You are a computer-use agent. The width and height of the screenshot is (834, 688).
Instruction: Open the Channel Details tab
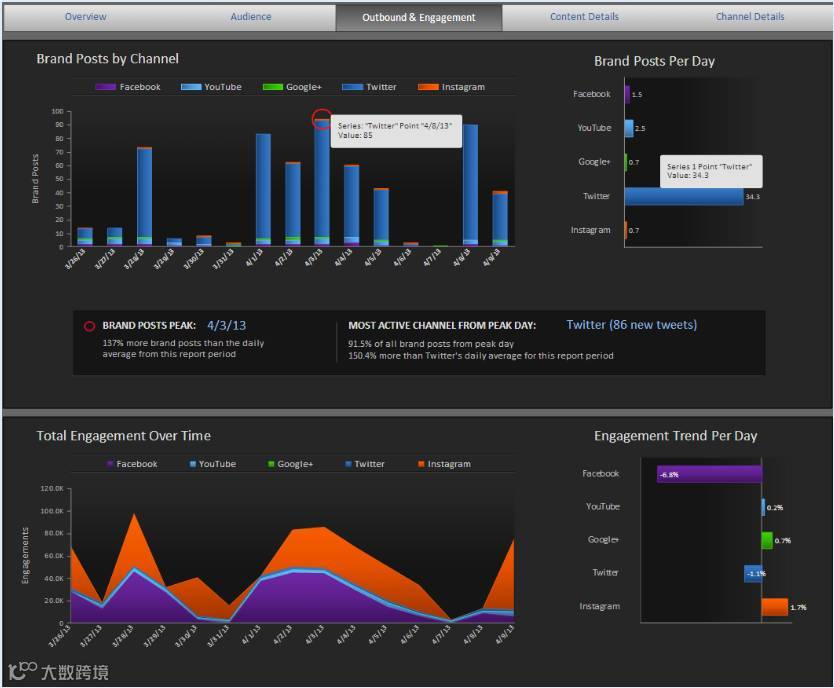click(x=749, y=17)
